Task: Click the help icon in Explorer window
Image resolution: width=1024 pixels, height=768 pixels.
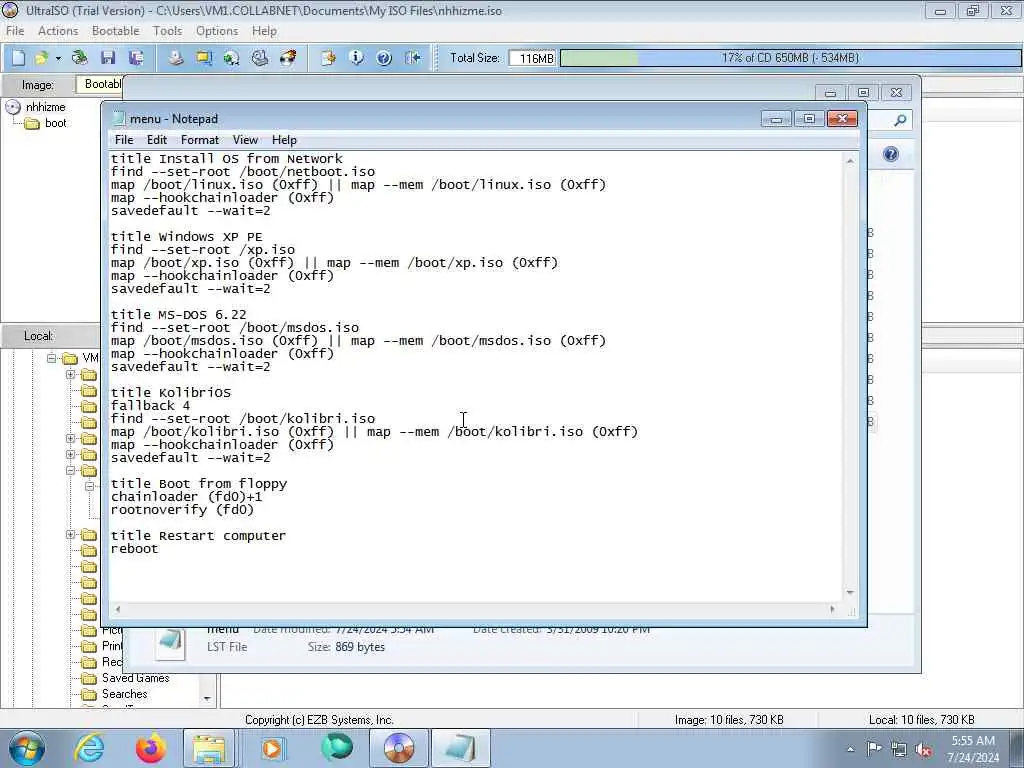Action: coord(891,154)
